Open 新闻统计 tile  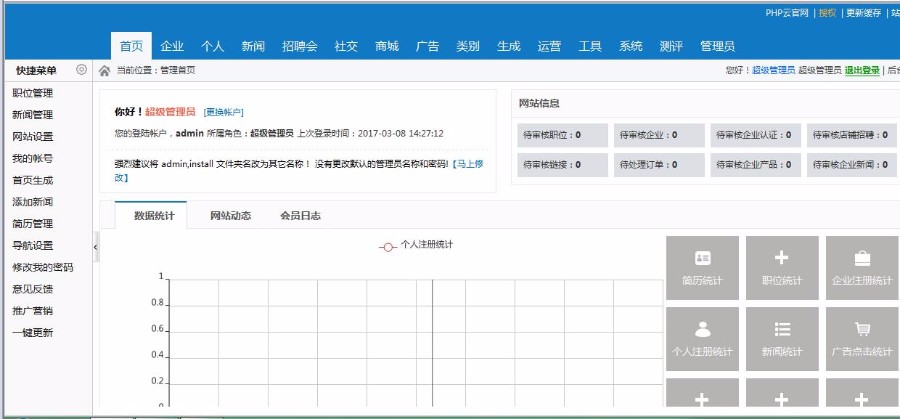point(782,339)
